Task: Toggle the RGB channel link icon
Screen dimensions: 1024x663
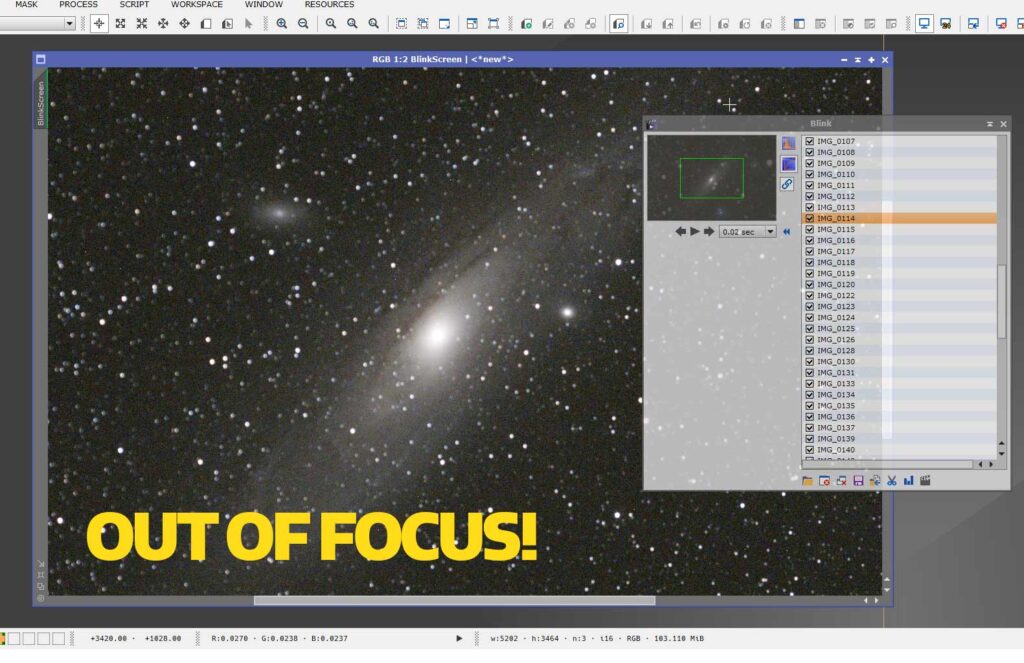Action: [x=786, y=183]
